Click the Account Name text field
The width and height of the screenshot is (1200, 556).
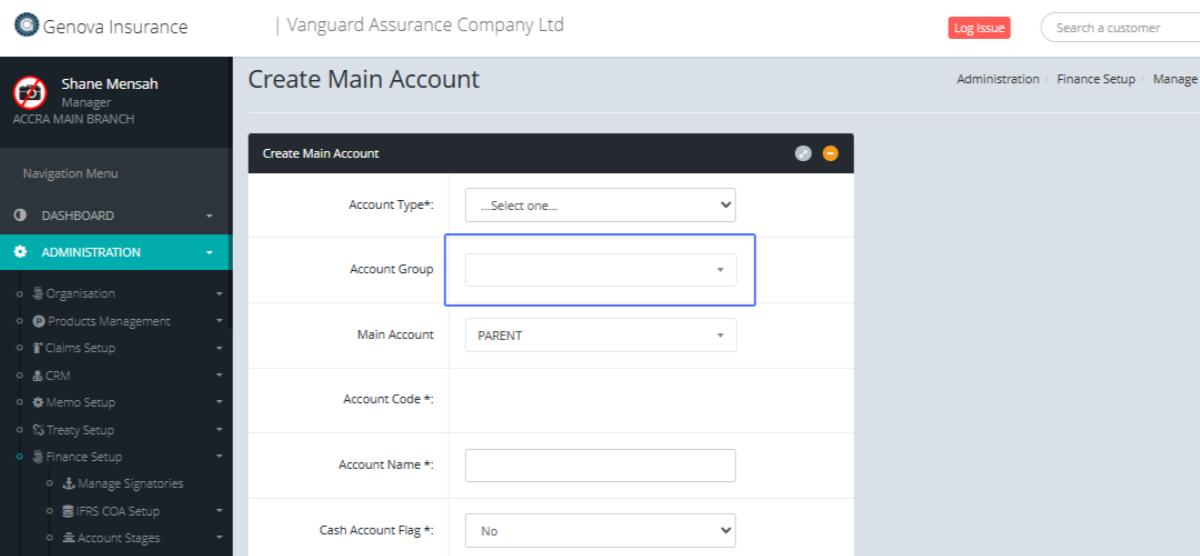600,465
